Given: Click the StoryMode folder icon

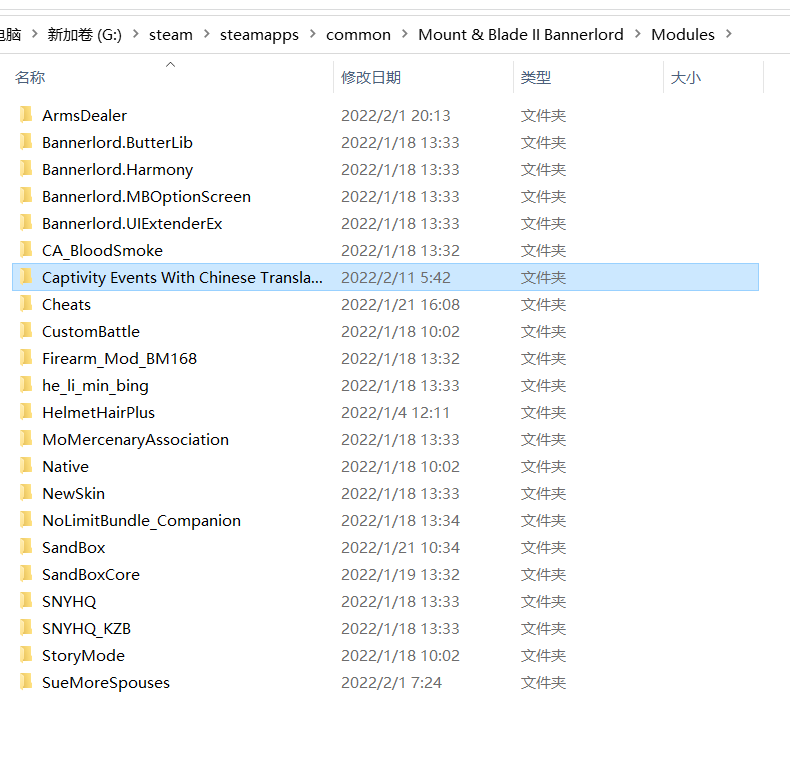Looking at the screenshot, I should [x=26, y=655].
